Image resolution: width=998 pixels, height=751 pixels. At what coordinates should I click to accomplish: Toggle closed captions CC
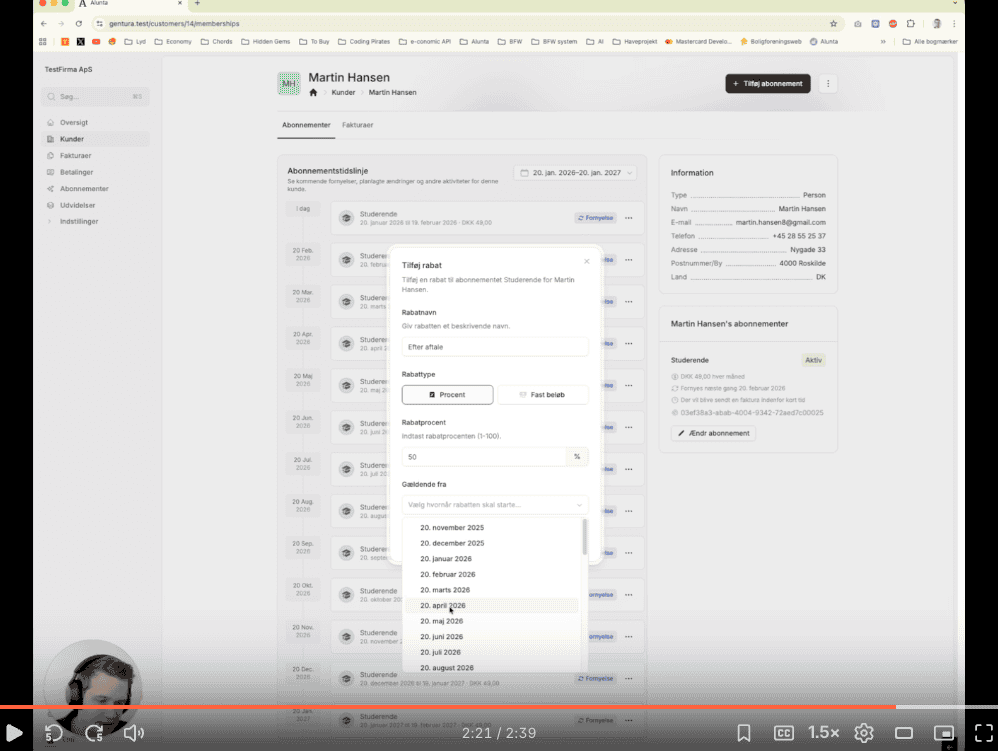[x=784, y=733]
